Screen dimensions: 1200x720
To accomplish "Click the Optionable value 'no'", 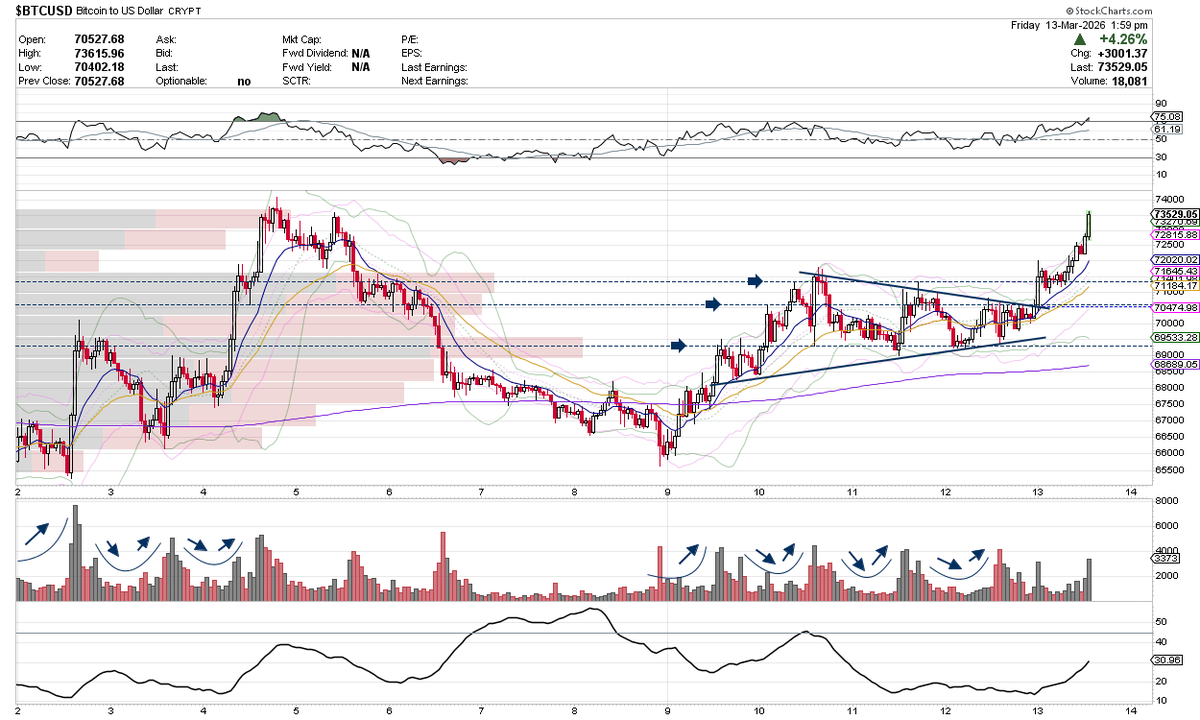I will coord(244,81).
